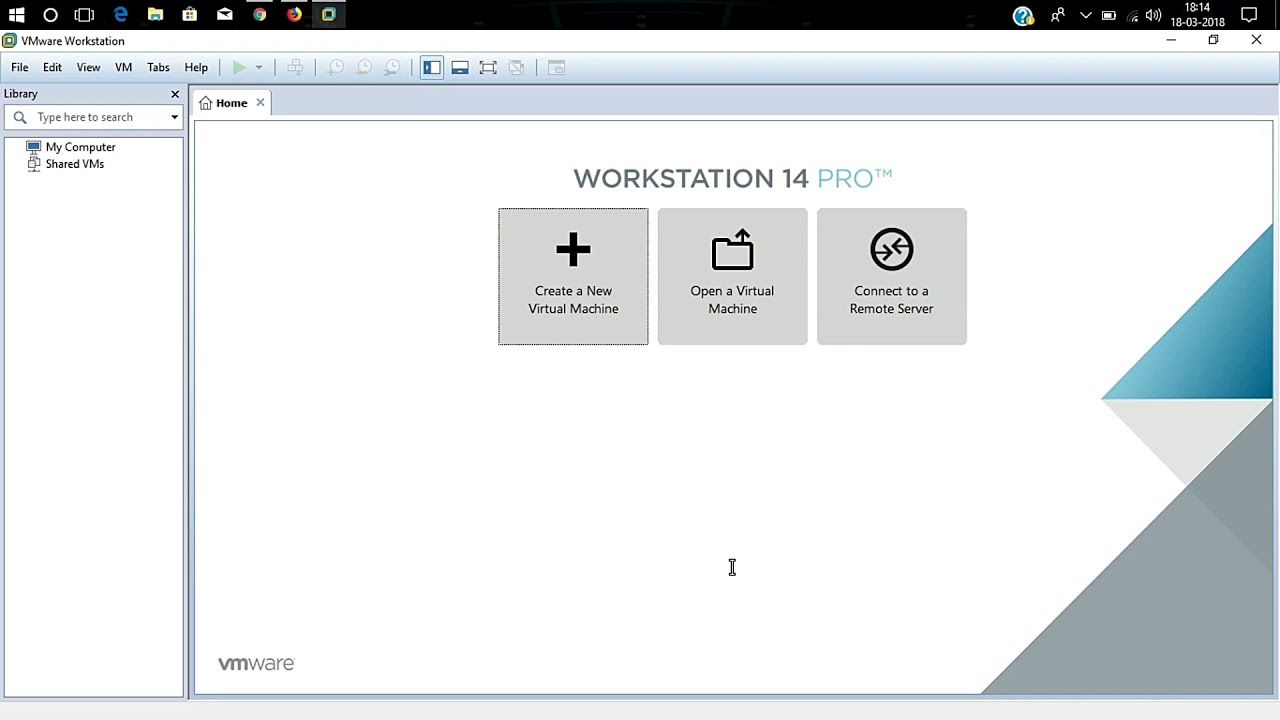Click the People icon in system tray
This screenshot has width=1280, height=720.
[x=1057, y=15]
